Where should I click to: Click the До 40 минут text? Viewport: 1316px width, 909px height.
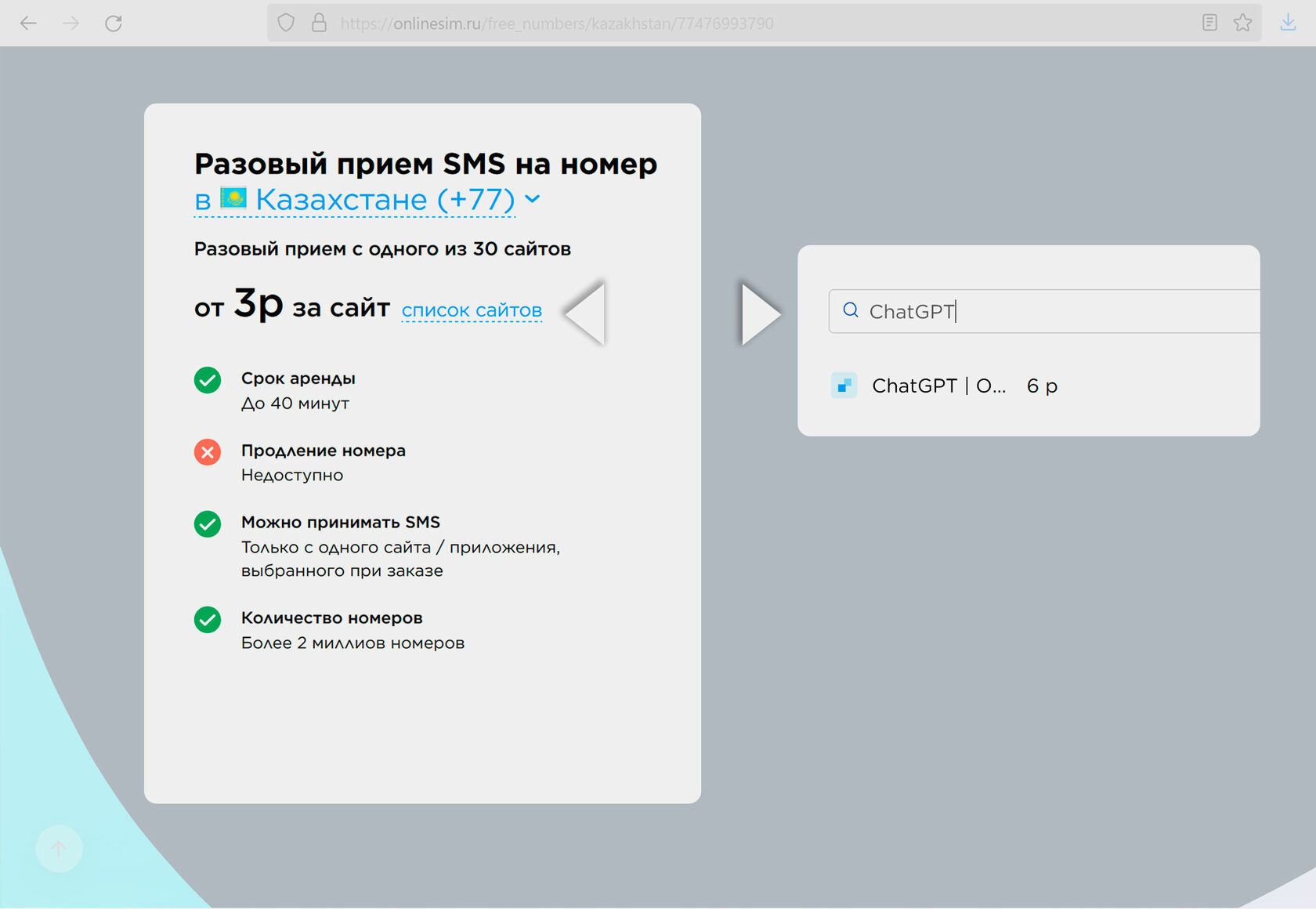[x=295, y=404]
